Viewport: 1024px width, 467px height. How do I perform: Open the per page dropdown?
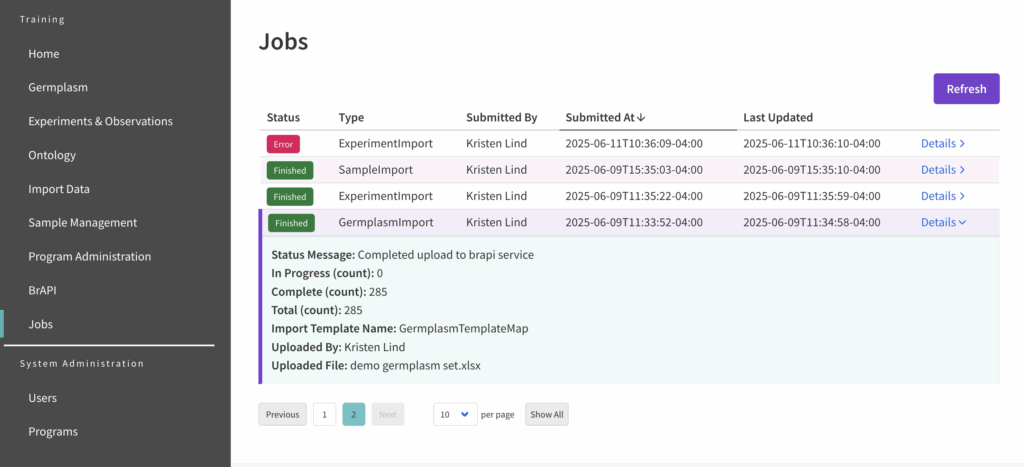[x=455, y=414]
